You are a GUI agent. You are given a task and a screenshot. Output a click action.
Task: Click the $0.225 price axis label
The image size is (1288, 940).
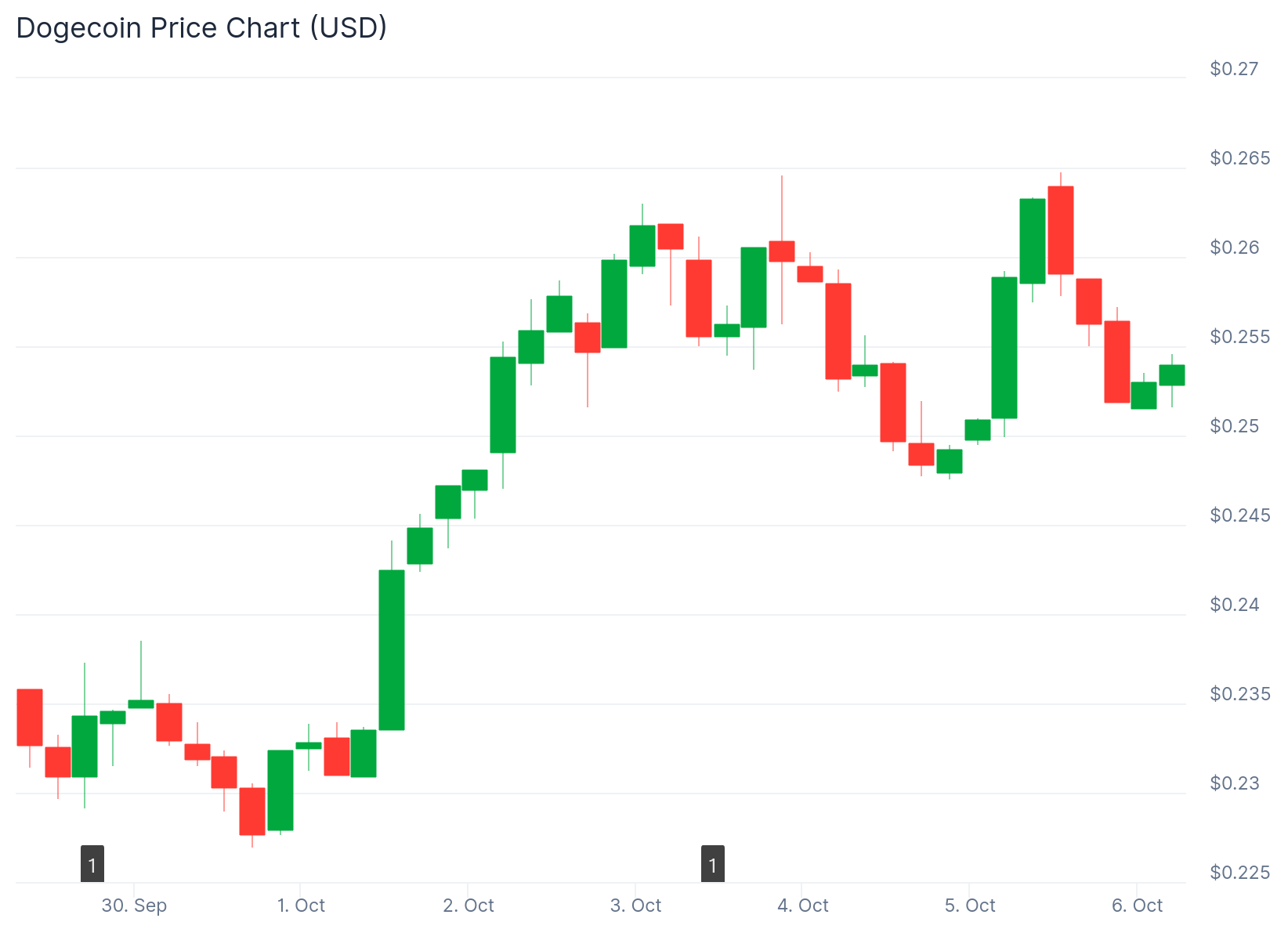[1239, 873]
